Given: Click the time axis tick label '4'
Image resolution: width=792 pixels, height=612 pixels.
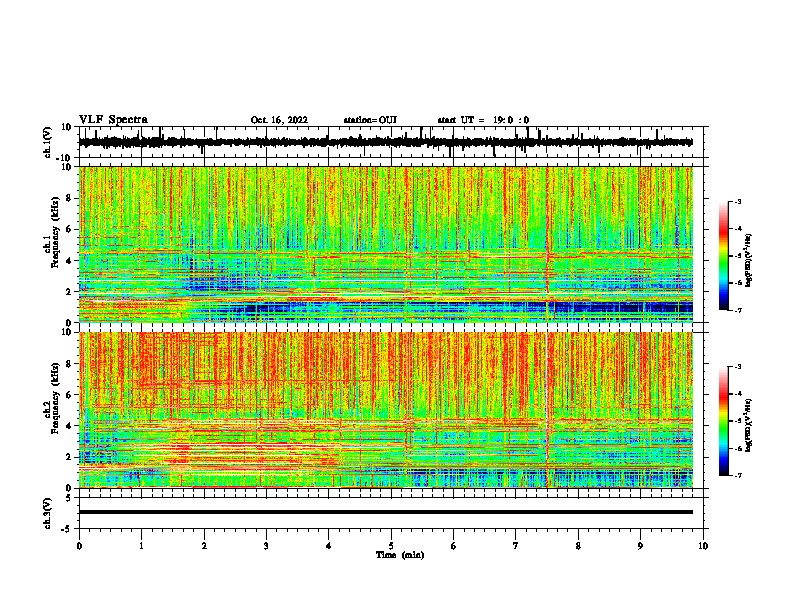Looking at the screenshot, I should pos(329,546).
